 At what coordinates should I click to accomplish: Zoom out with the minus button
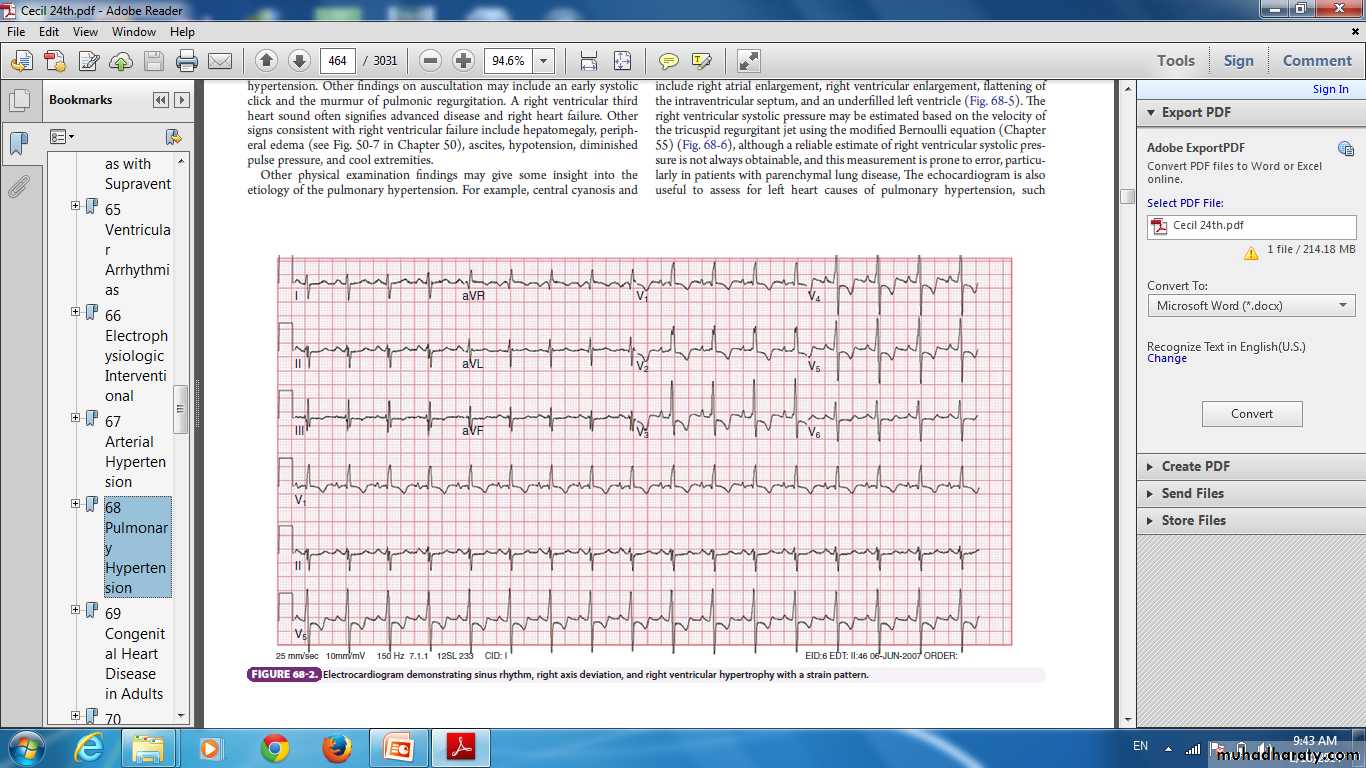click(431, 61)
